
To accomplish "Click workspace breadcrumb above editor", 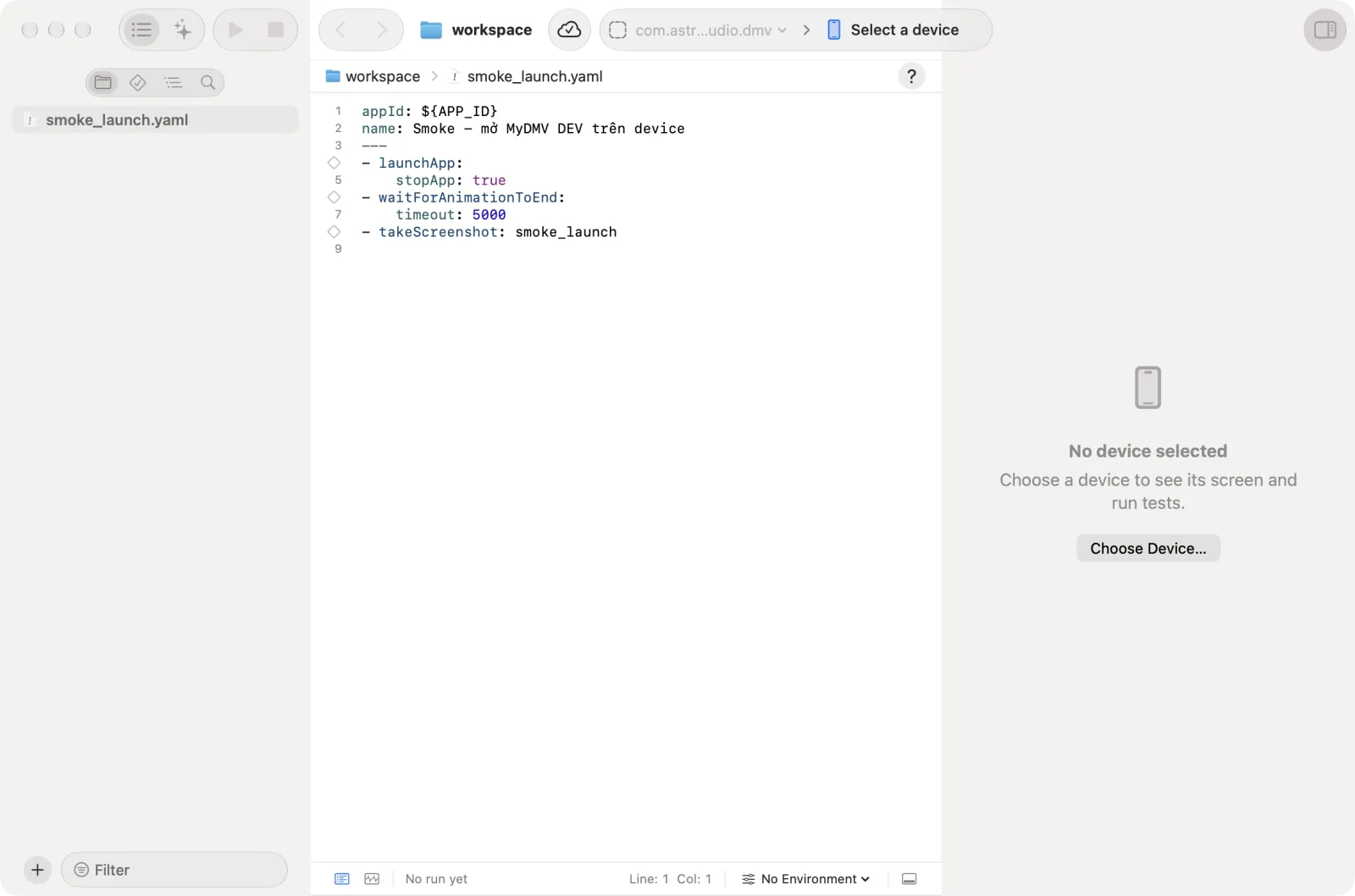I will click(x=373, y=76).
